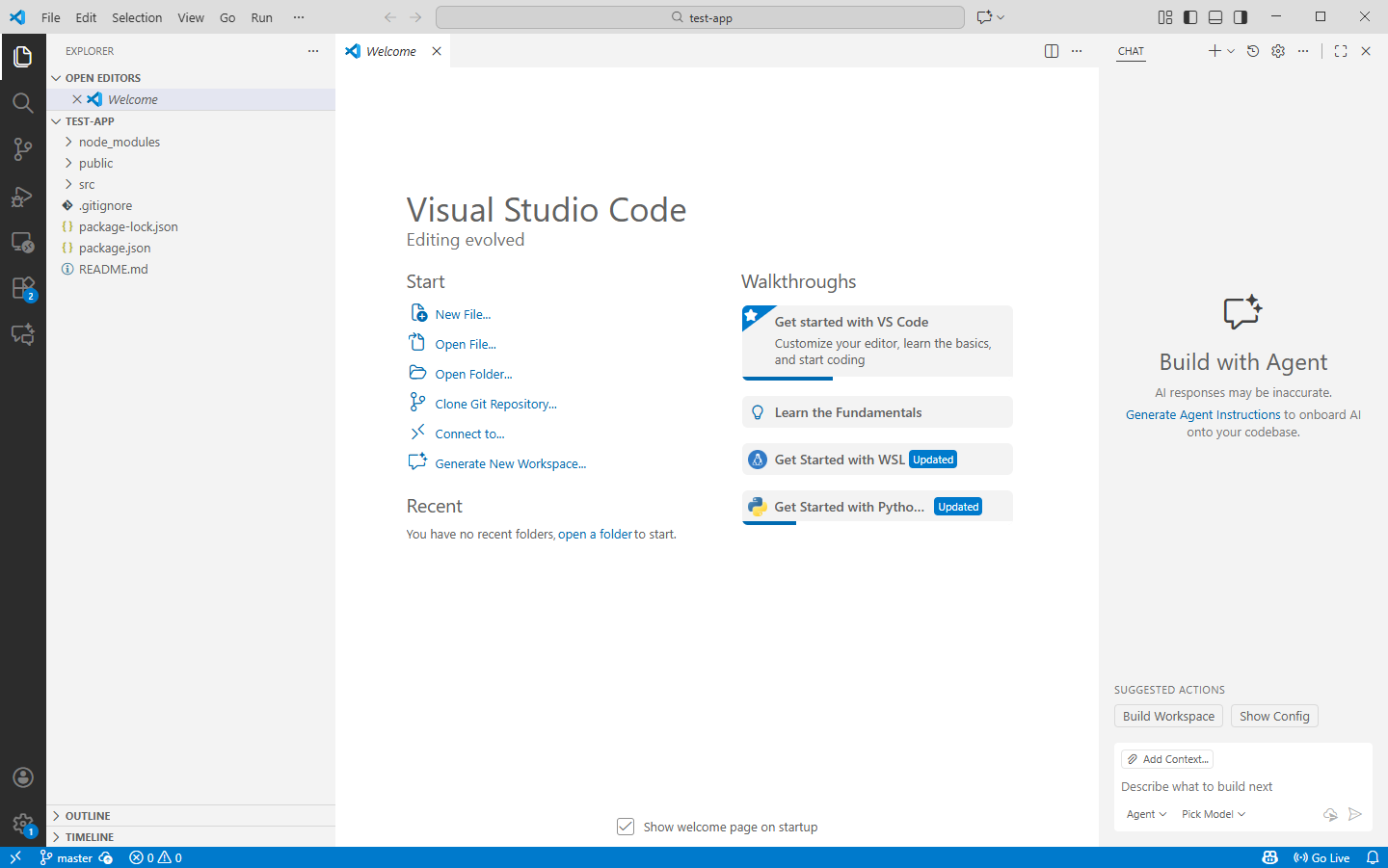Viewport: 1388px width, 868px height.
Task: Open the Chat view in activity bar
Action: [23, 334]
